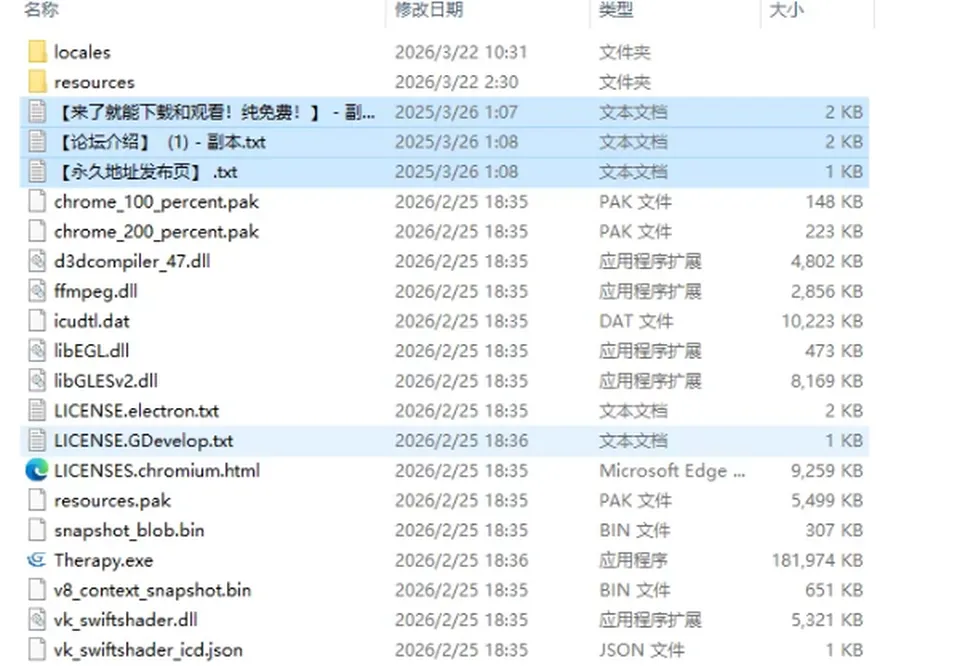Click the d3dcompiler_47.dll file icon
Screen dimensions: 960x666
click(37, 261)
